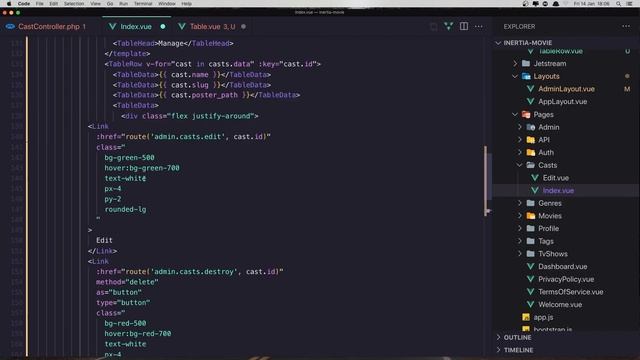Click 'admin.casts.edit' route text in code
The image size is (640, 360).
(188, 137)
